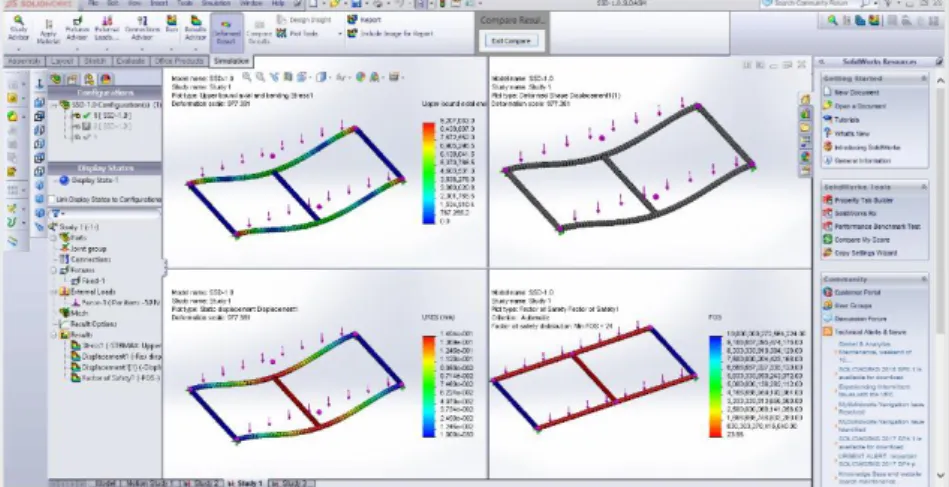
Task: Click the Apply Material icon
Action: tap(48, 30)
